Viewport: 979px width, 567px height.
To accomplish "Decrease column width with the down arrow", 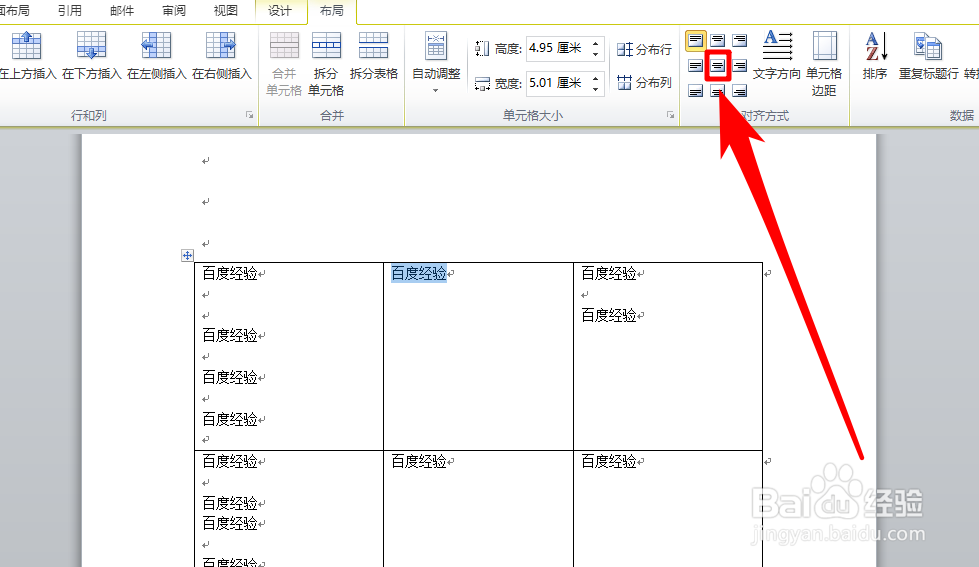I will click(x=596, y=89).
